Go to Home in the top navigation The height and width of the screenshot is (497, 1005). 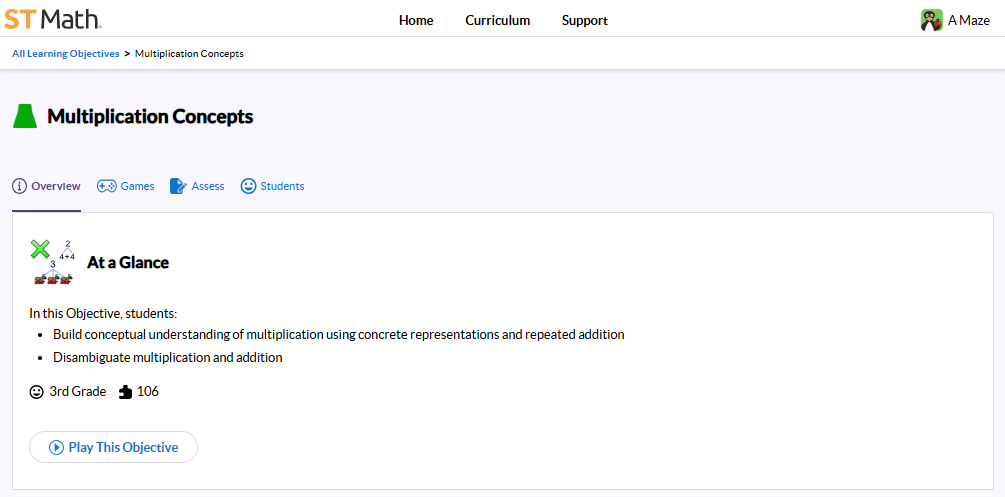pyautogui.click(x=416, y=20)
